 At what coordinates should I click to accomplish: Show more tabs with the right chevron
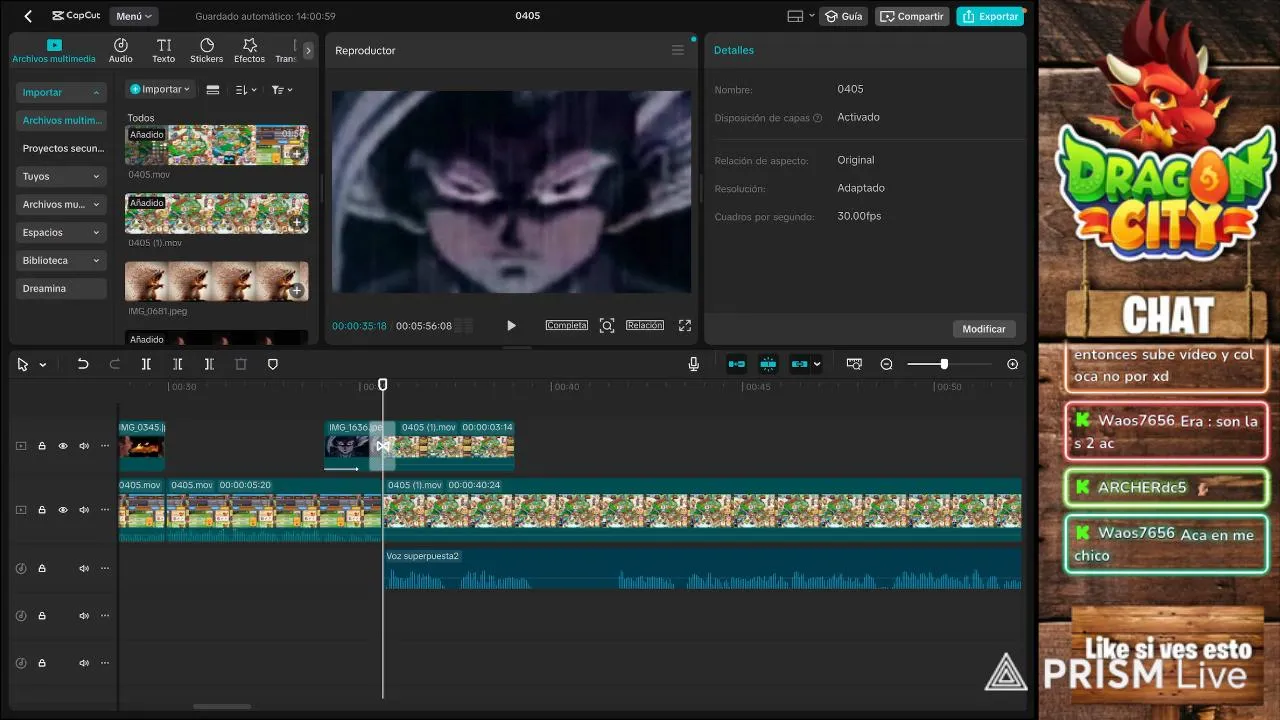click(308, 50)
